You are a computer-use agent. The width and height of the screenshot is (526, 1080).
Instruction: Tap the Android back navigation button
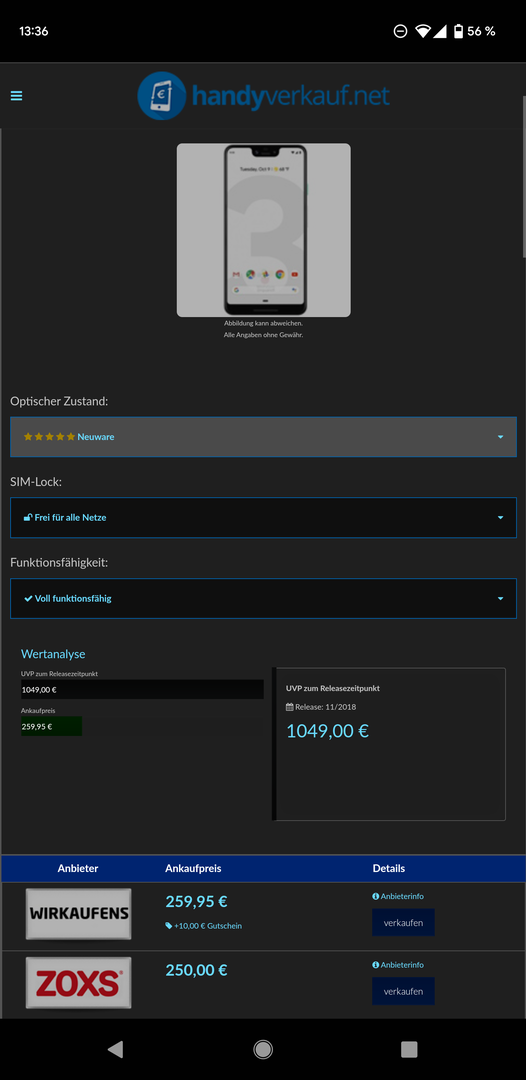coord(115,1049)
